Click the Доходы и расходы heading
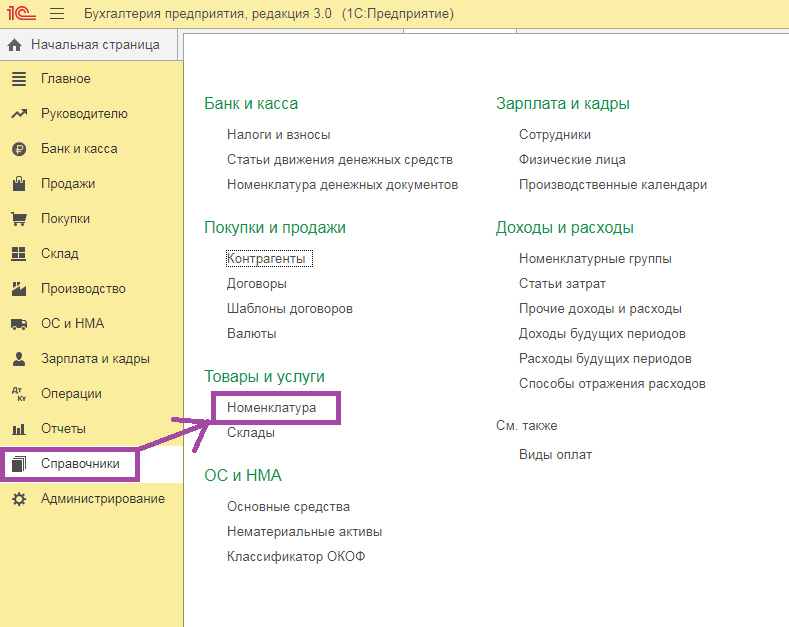This screenshot has height=627, width=789. click(x=565, y=227)
